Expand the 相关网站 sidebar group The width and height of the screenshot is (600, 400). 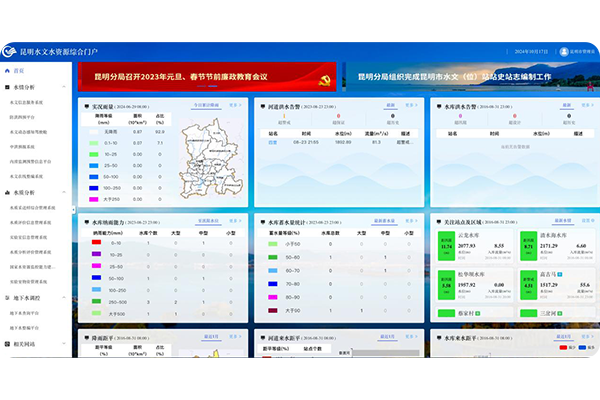coord(66,343)
